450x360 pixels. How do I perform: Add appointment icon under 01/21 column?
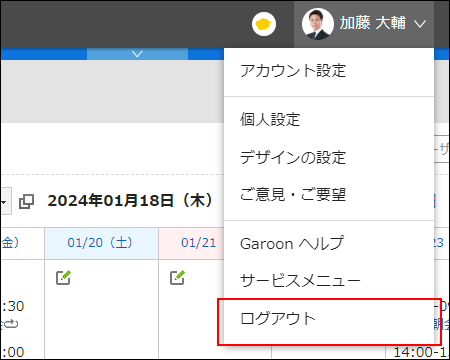177,278
